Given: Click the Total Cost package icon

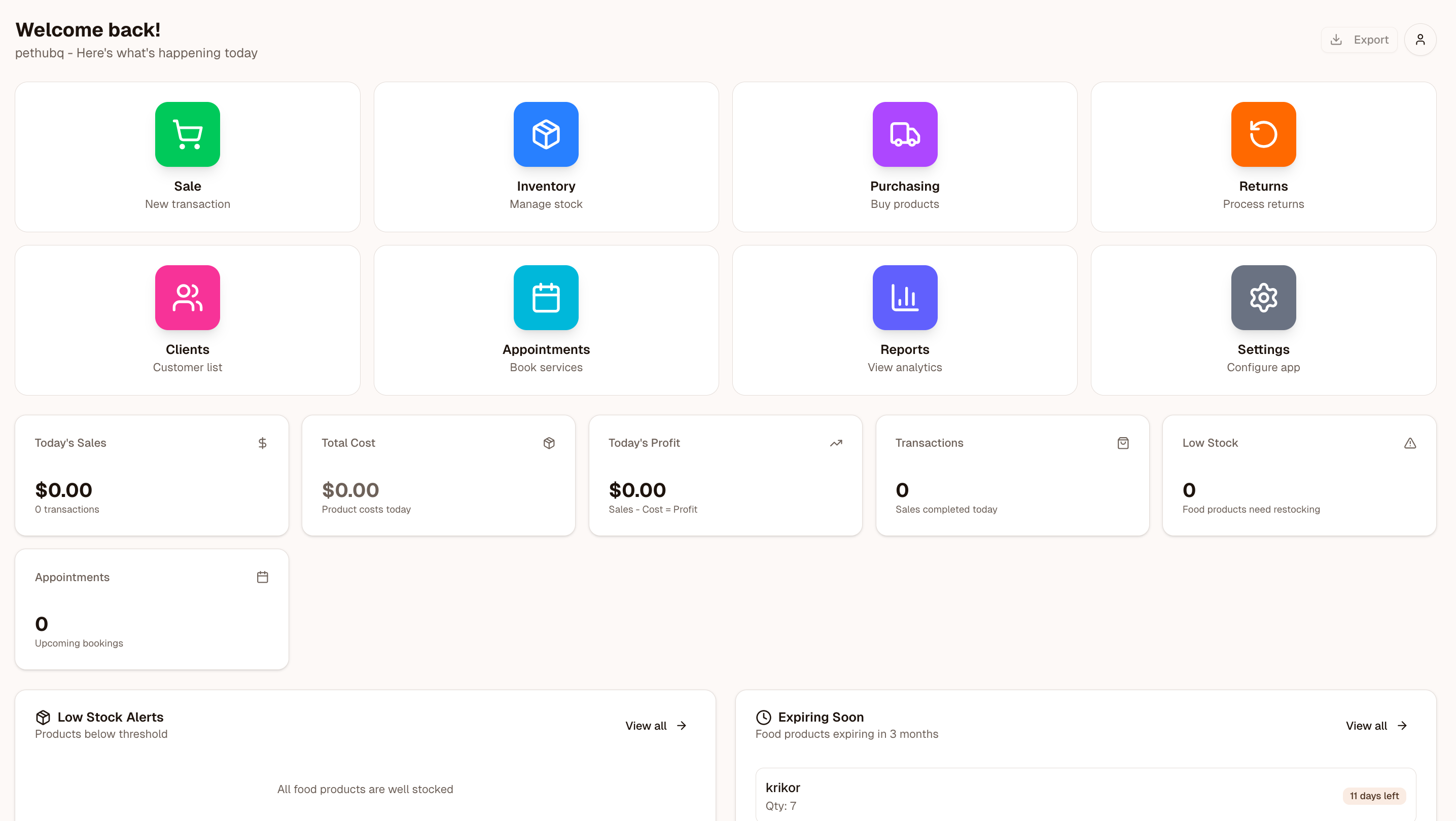Looking at the screenshot, I should tap(549, 443).
